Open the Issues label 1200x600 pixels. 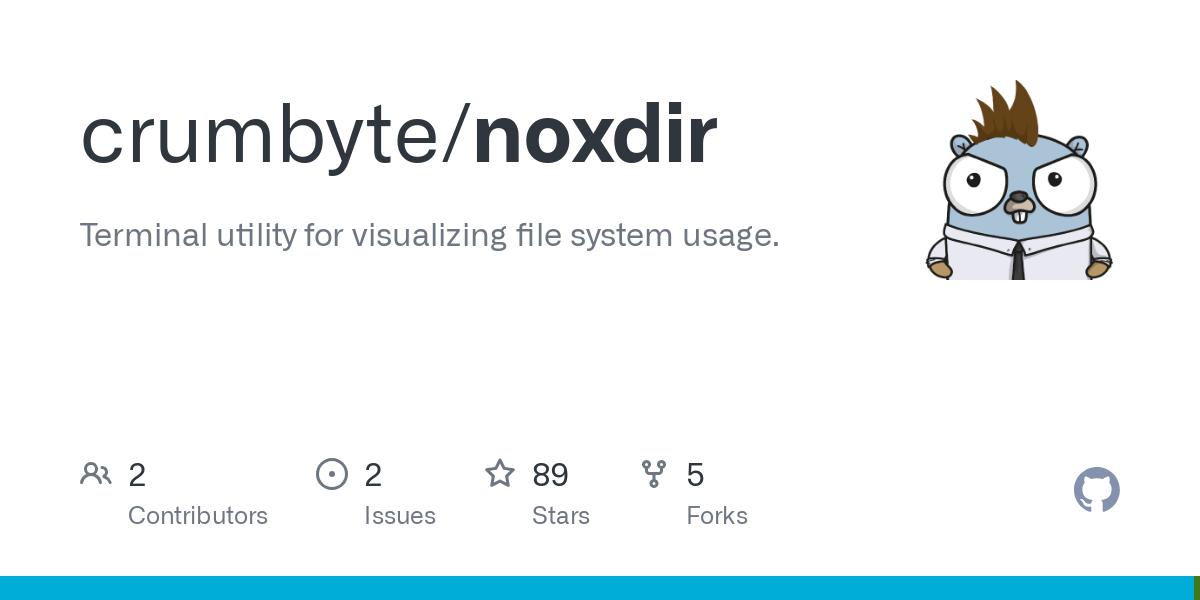[400, 516]
